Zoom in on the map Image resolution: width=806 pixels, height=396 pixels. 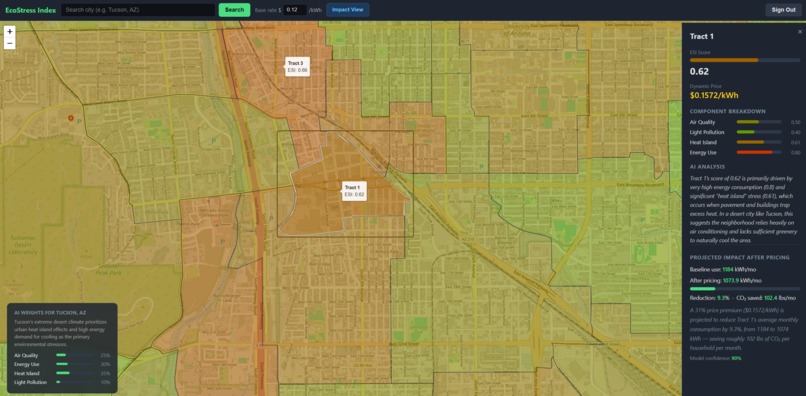10,31
